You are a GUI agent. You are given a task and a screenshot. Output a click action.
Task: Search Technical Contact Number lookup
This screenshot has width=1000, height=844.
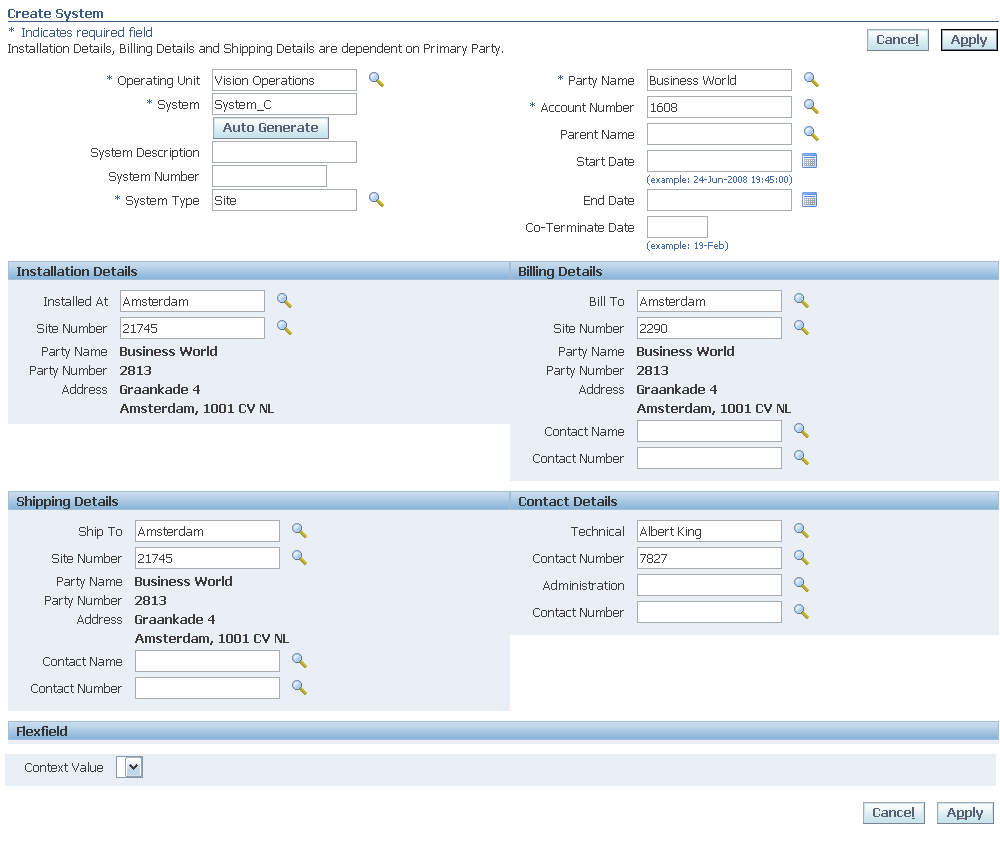(x=801, y=557)
